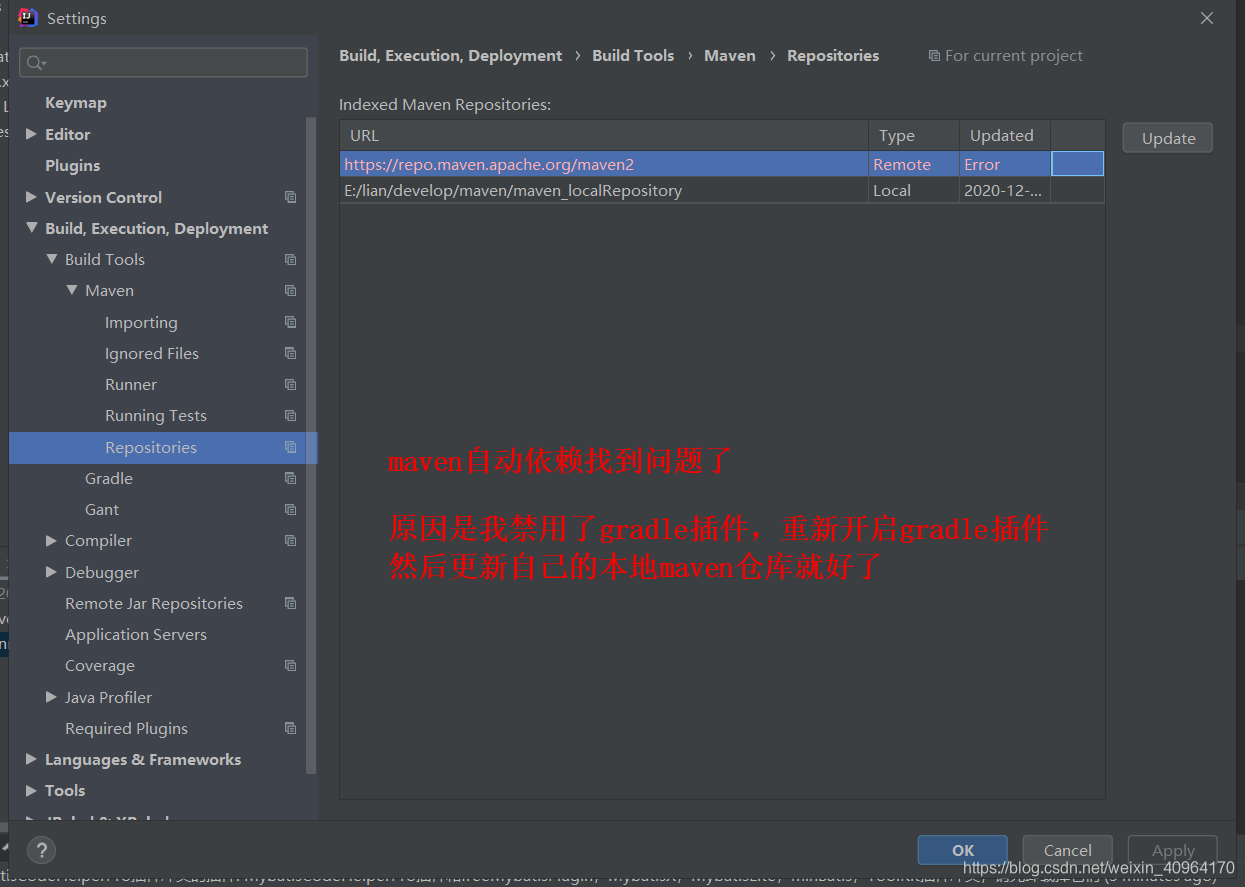
Task: Open the Gant settings page
Action: [102, 509]
